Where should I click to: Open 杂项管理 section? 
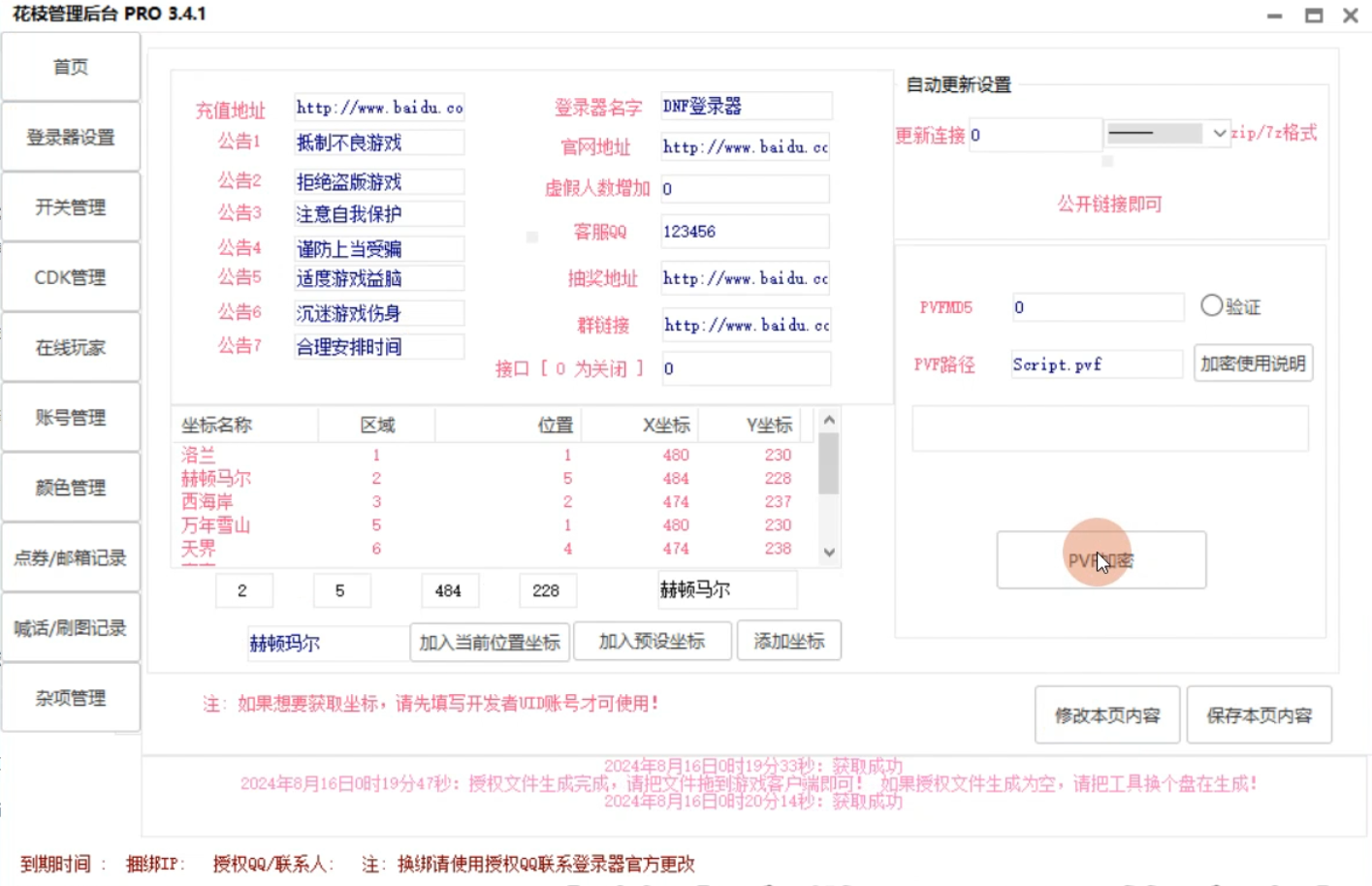pos(71,698)
